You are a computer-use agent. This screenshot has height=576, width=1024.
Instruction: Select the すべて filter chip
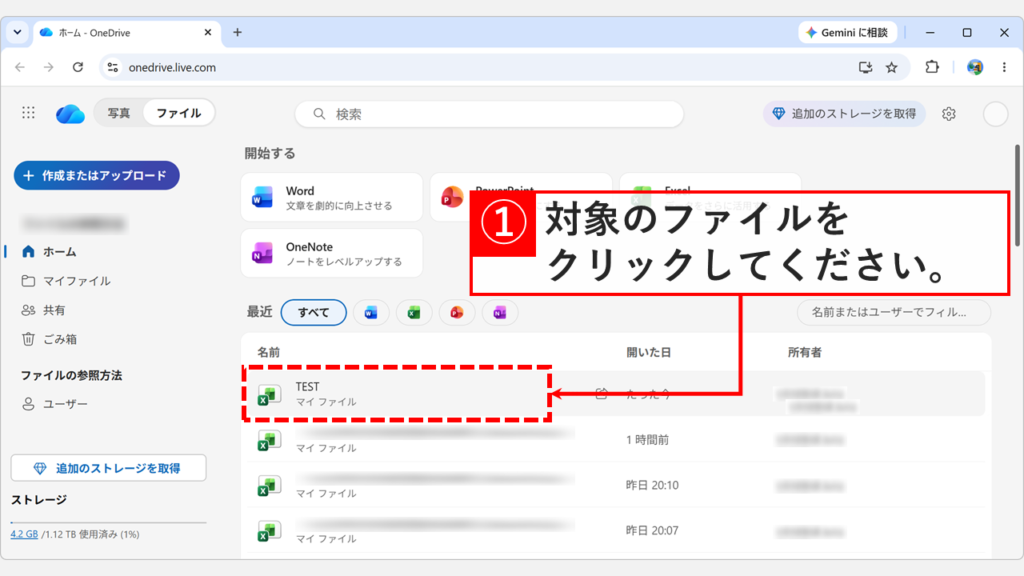tap(313, 313)
